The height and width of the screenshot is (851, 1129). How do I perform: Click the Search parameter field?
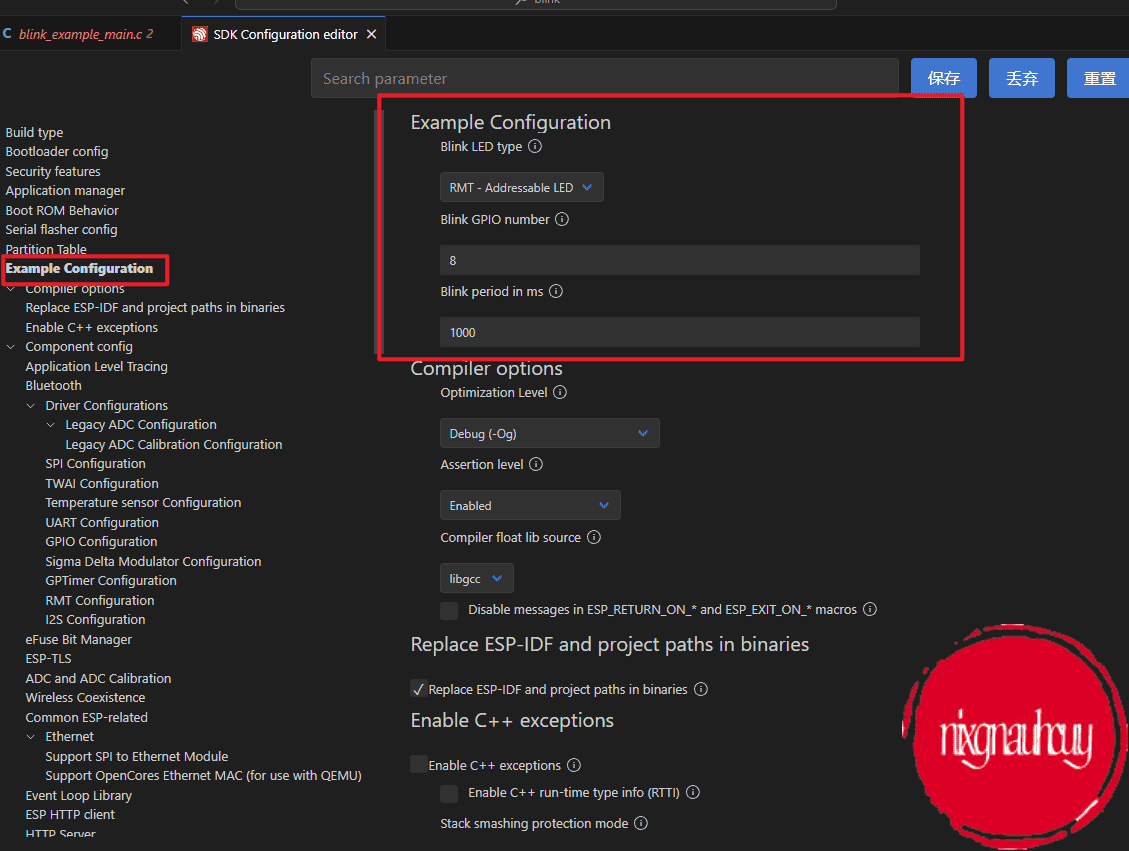click(x=604, y=78)
